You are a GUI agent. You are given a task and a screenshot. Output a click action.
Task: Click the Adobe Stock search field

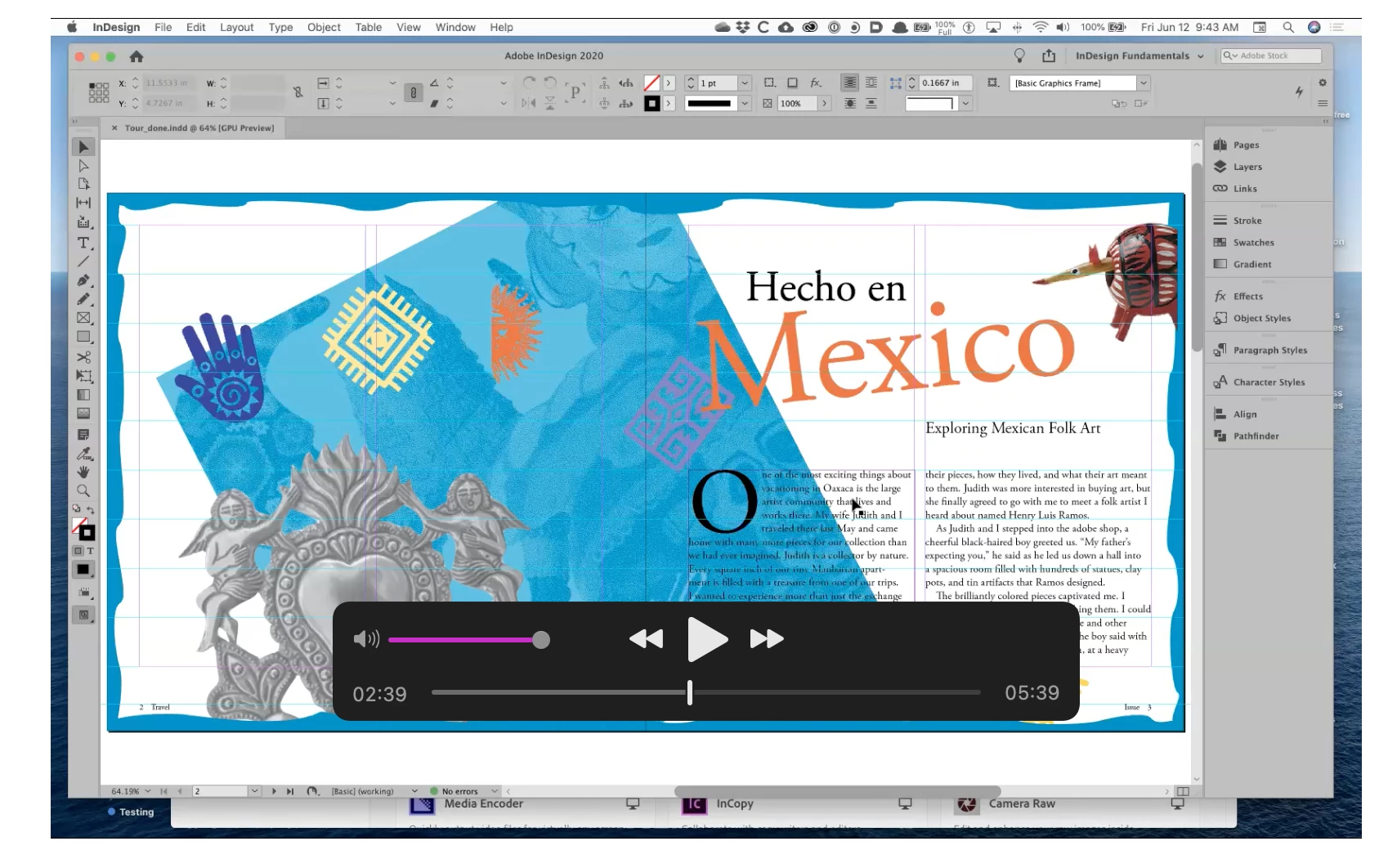click(x=1271, y=56)
